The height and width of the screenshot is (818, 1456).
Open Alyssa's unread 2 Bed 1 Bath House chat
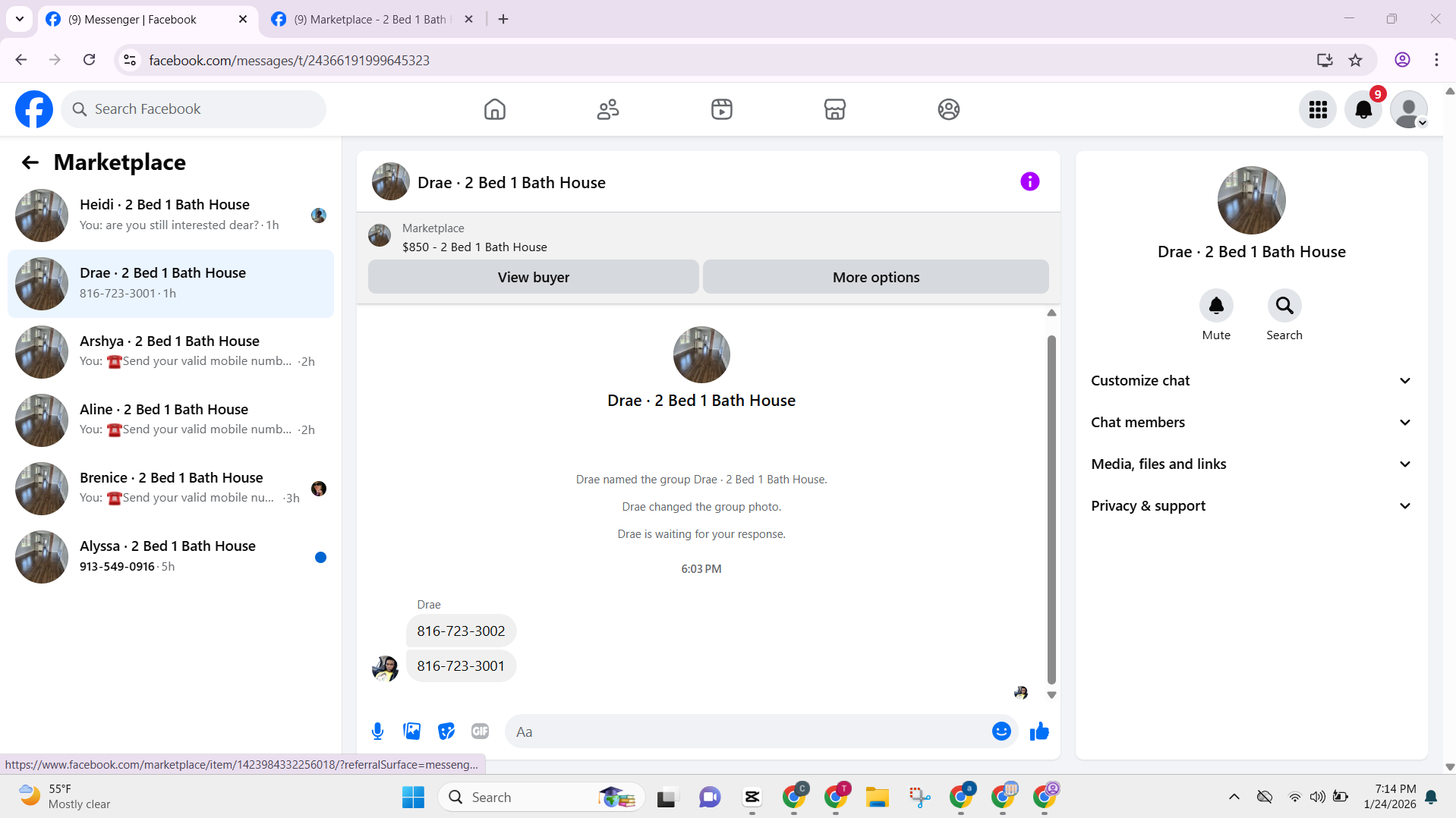click(x=171, y=557)
